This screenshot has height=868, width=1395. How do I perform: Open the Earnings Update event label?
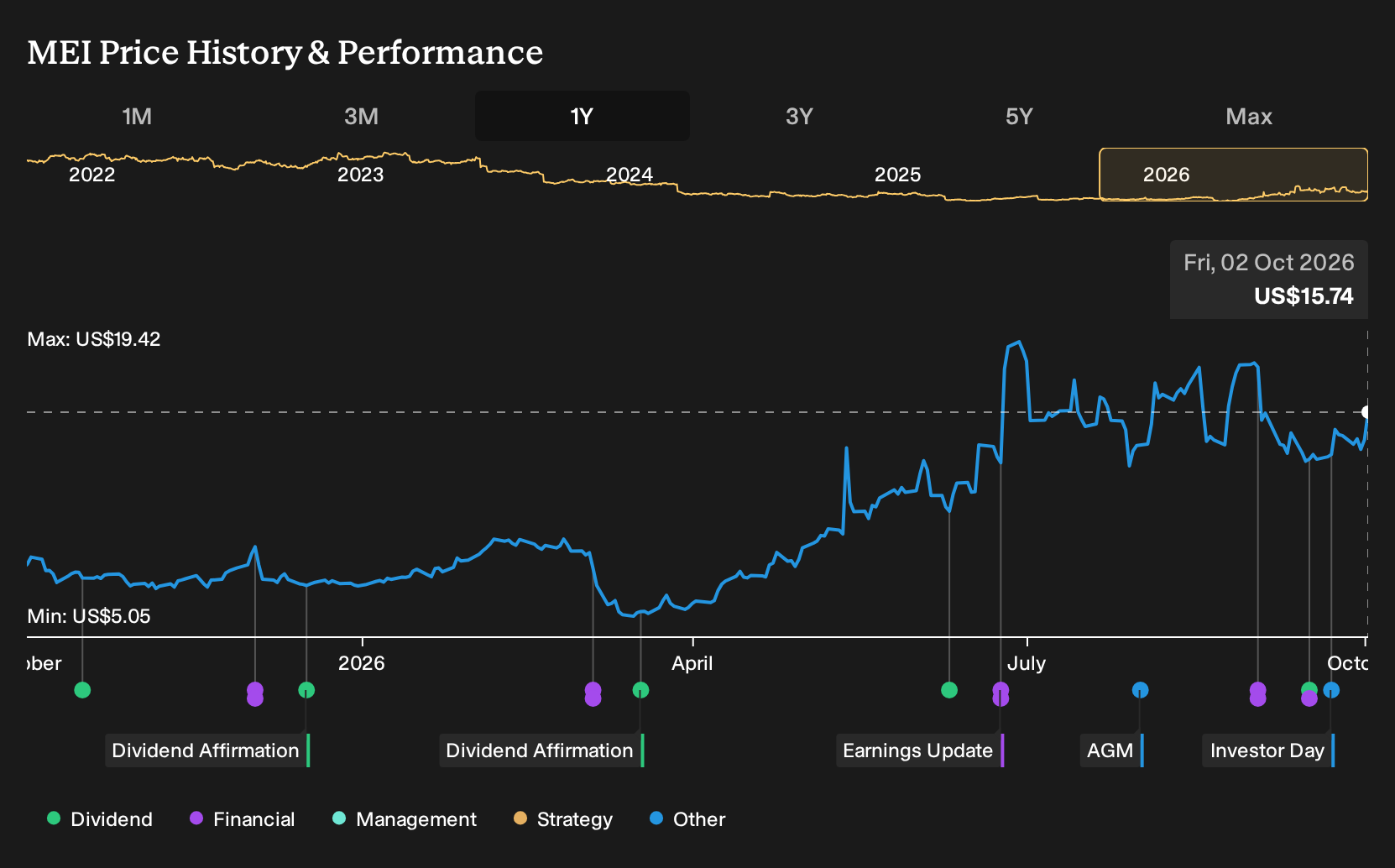pos(920,750)
